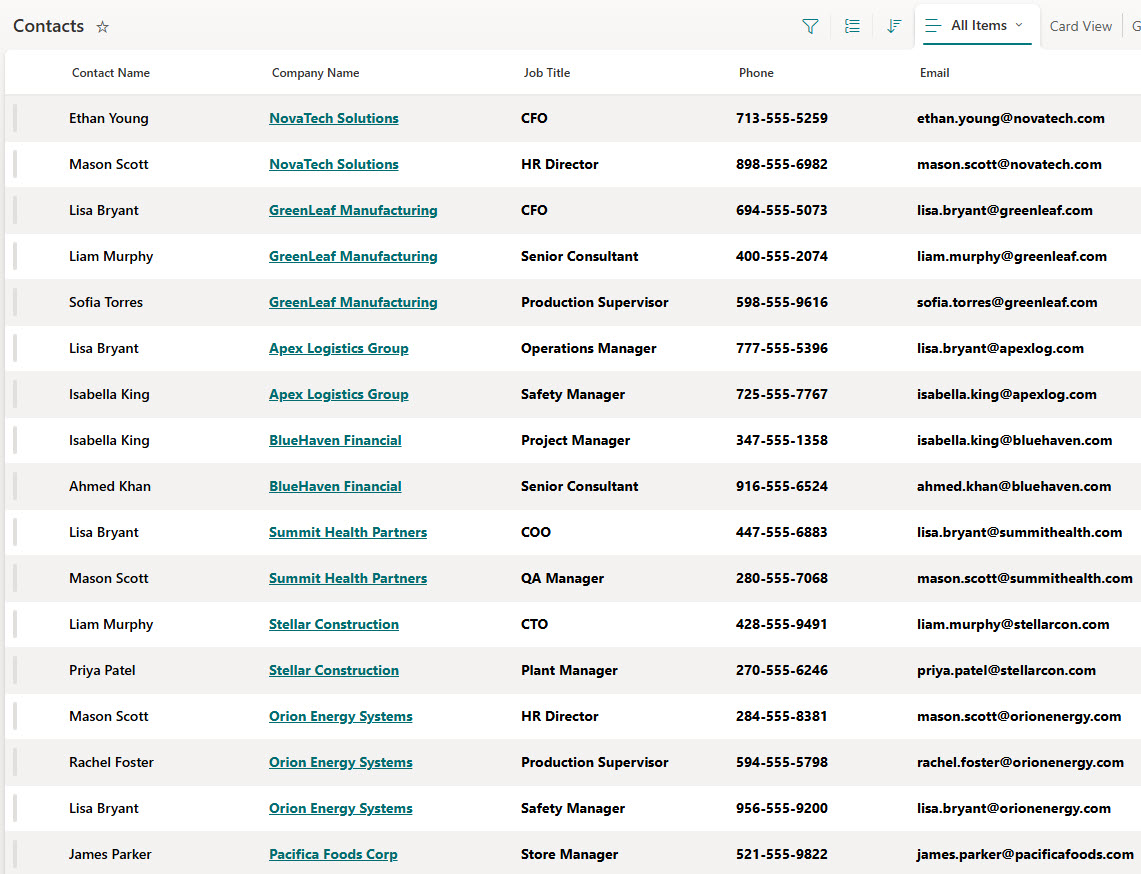
Task: Click the Phone column header
Action: click(756, 73)
